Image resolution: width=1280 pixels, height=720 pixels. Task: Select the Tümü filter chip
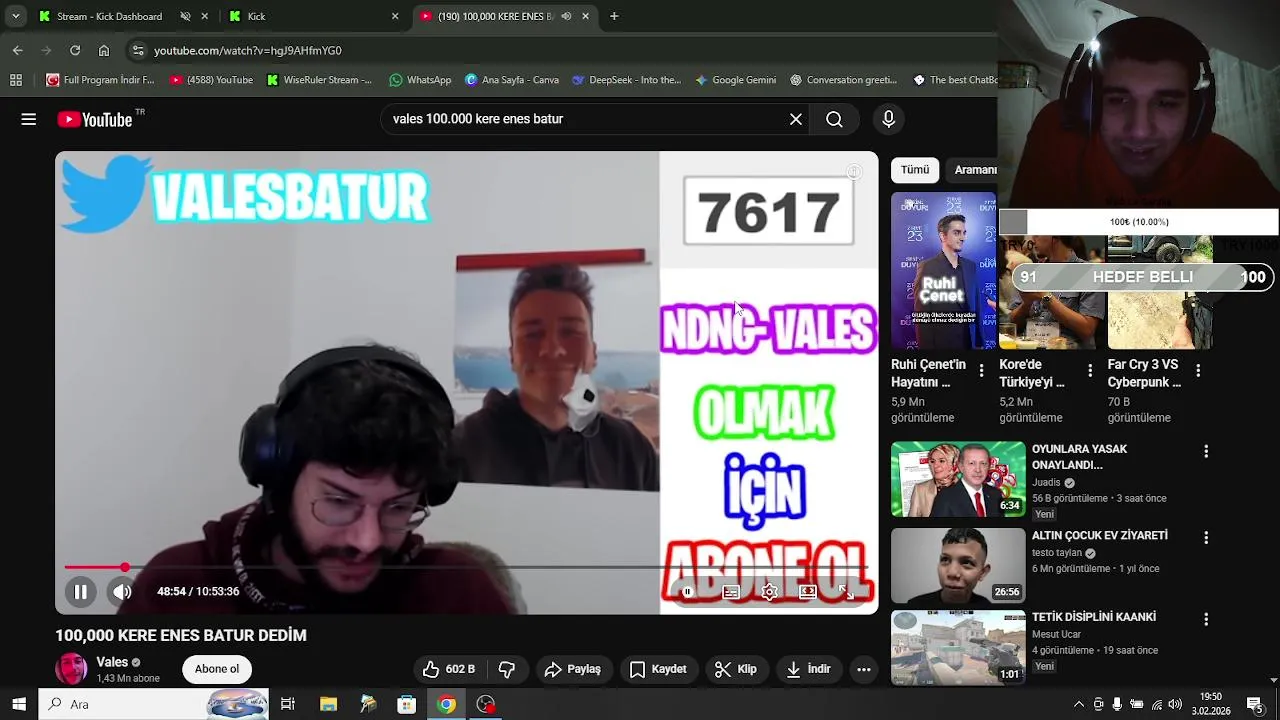click(915, 170)
